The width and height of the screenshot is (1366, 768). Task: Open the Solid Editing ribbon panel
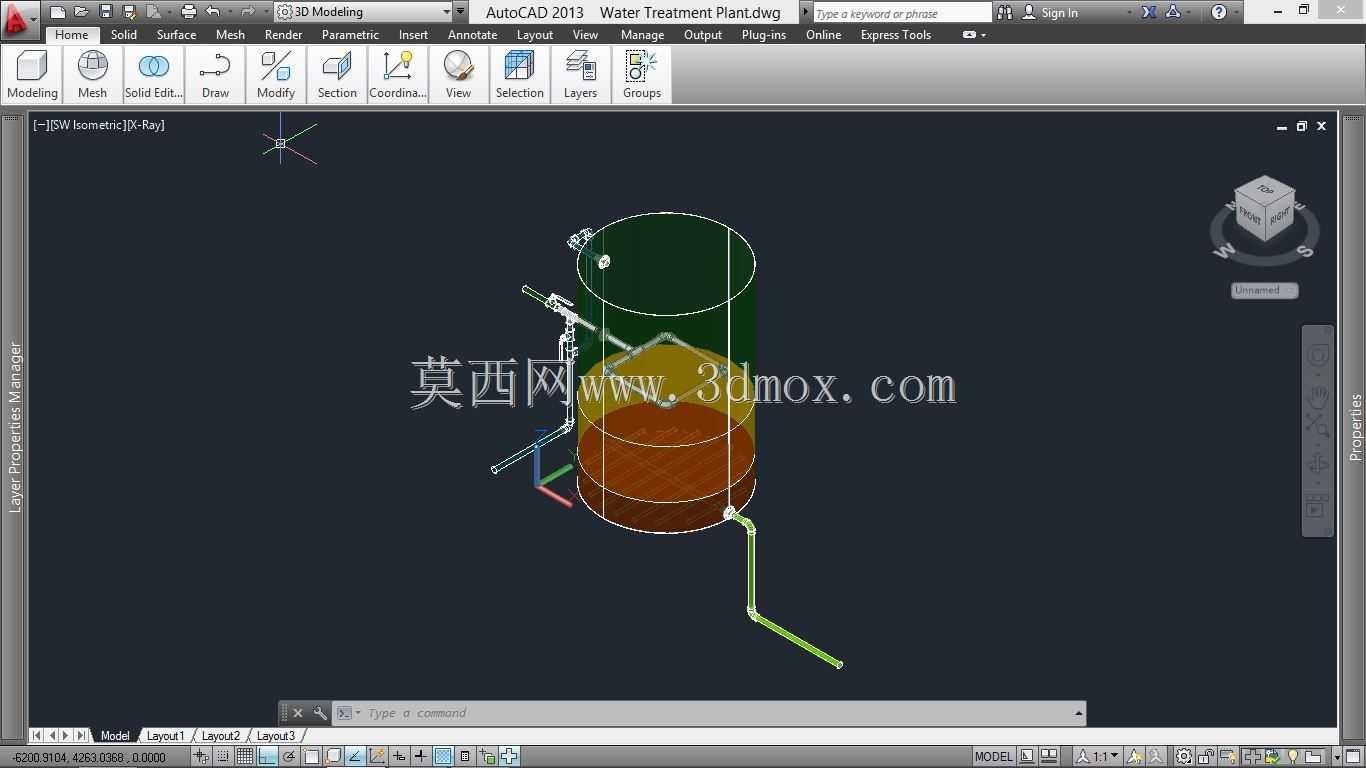153,75
